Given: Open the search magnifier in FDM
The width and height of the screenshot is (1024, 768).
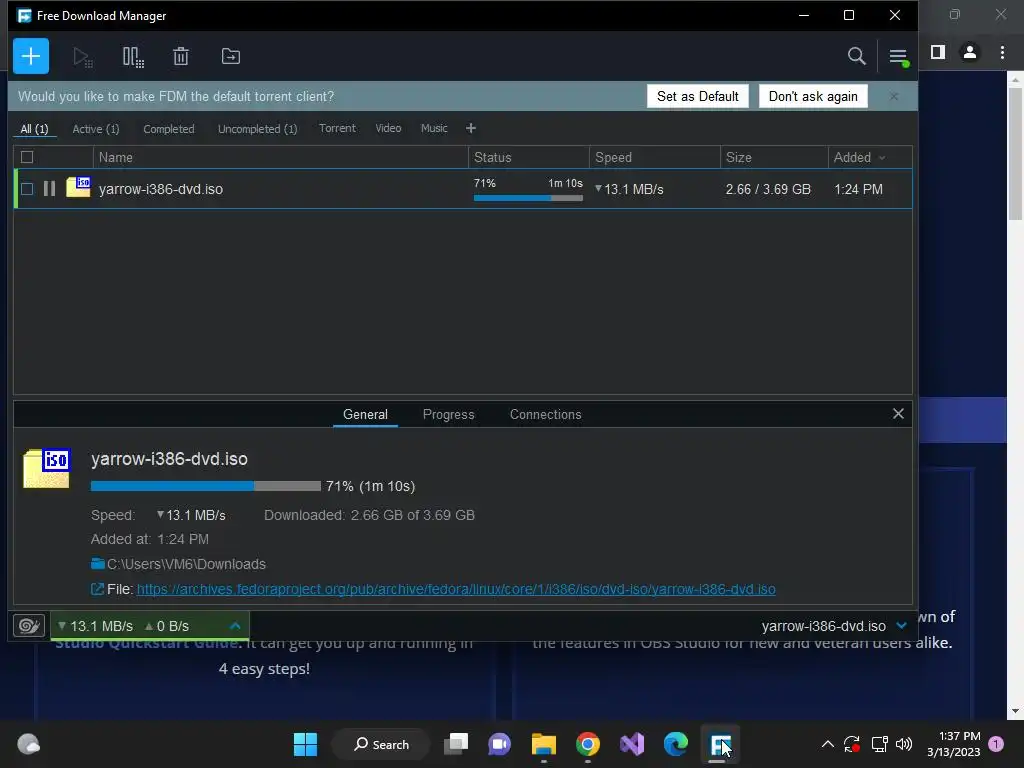Looking at the screenshot, I should click(856, 56).
